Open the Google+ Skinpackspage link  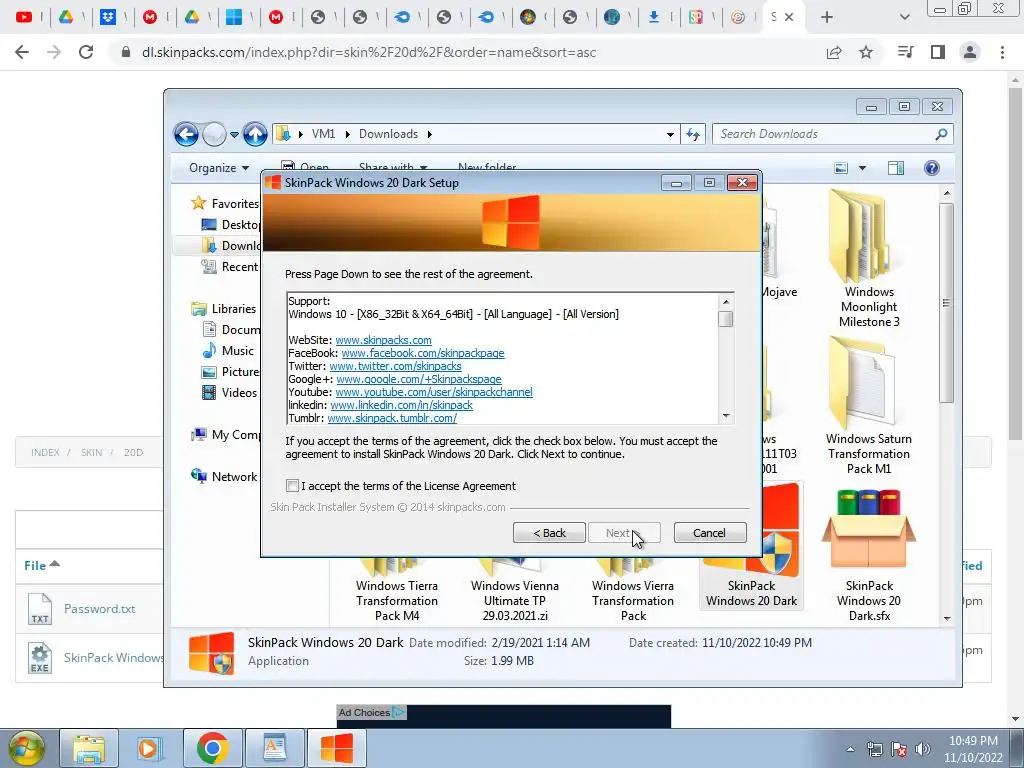[419, 379]
